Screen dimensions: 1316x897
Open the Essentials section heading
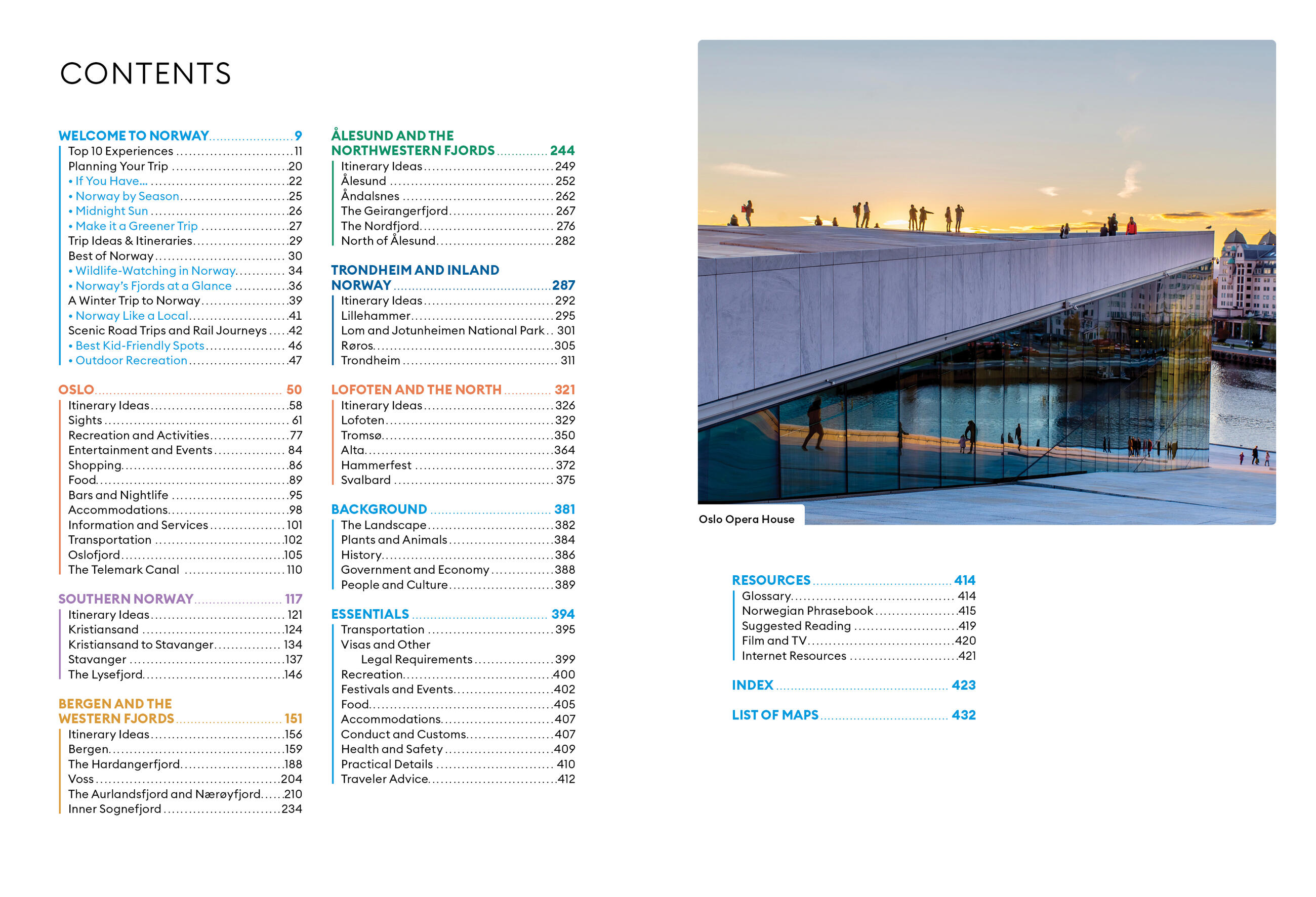point(370,614)
